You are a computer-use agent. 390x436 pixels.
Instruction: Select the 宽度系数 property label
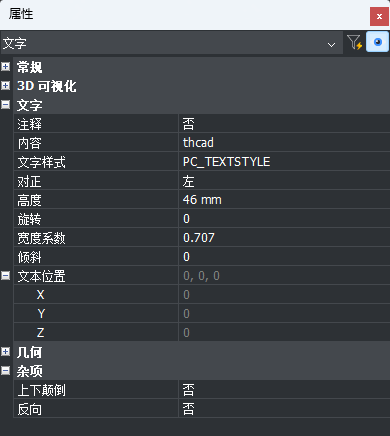tap(42, 238)
